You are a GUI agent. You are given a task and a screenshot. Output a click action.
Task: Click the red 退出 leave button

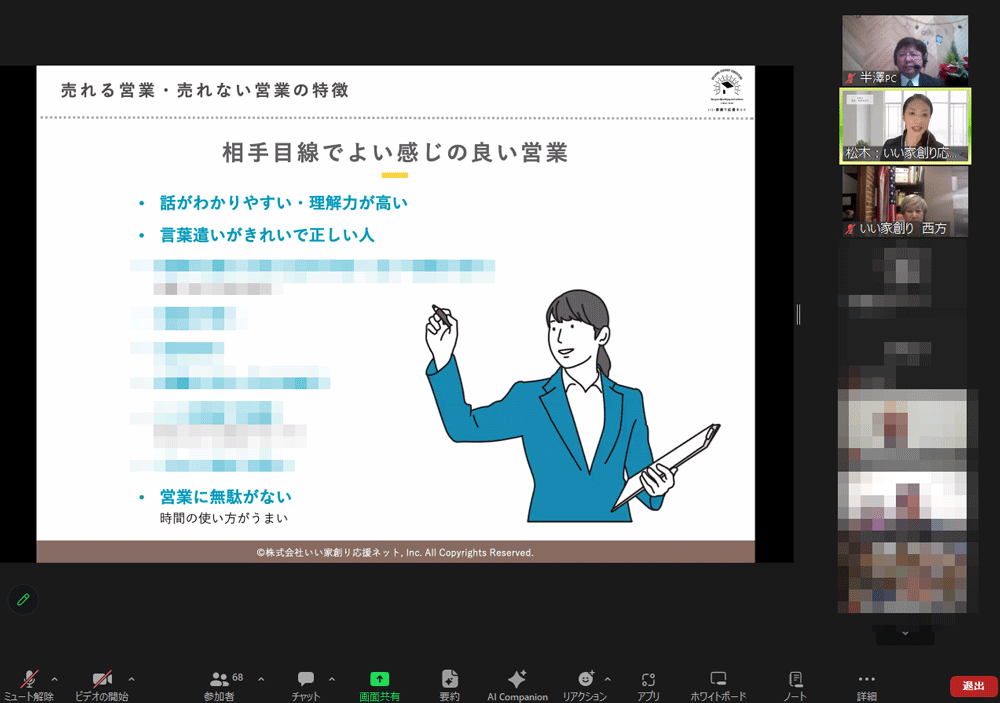point(972,686)
